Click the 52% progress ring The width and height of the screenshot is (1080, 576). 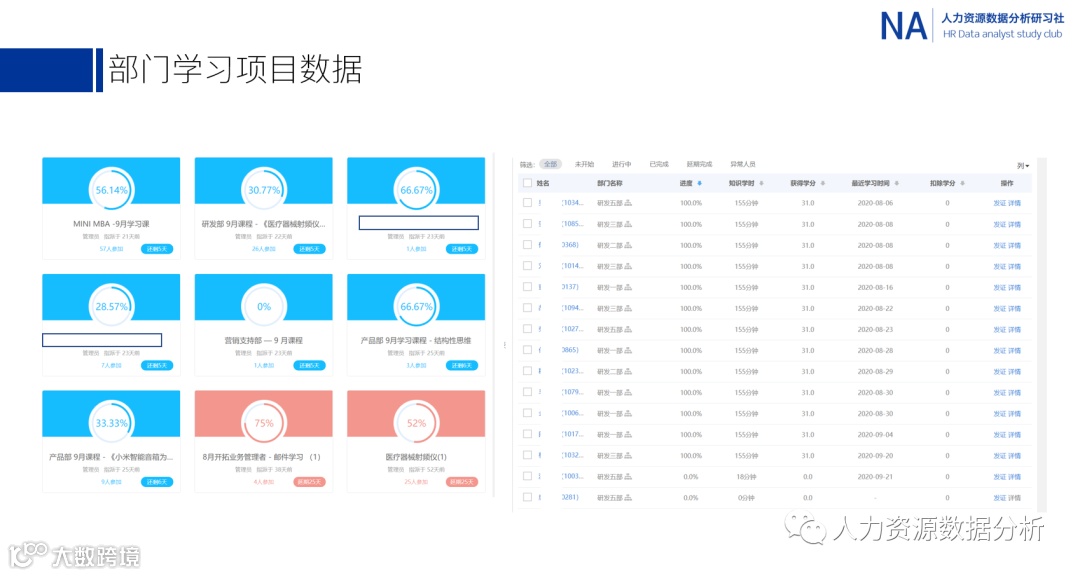click(x=416, y=423)
